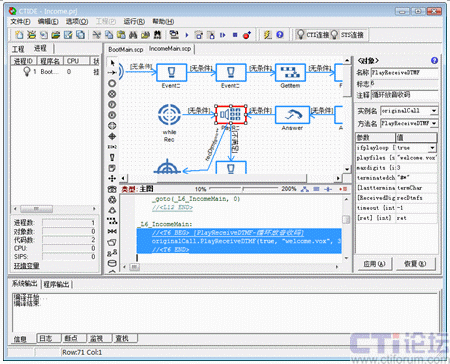
Task: Switch to the 程序输出 output tab
Action: pyautogui.click(x=56, y=284)
